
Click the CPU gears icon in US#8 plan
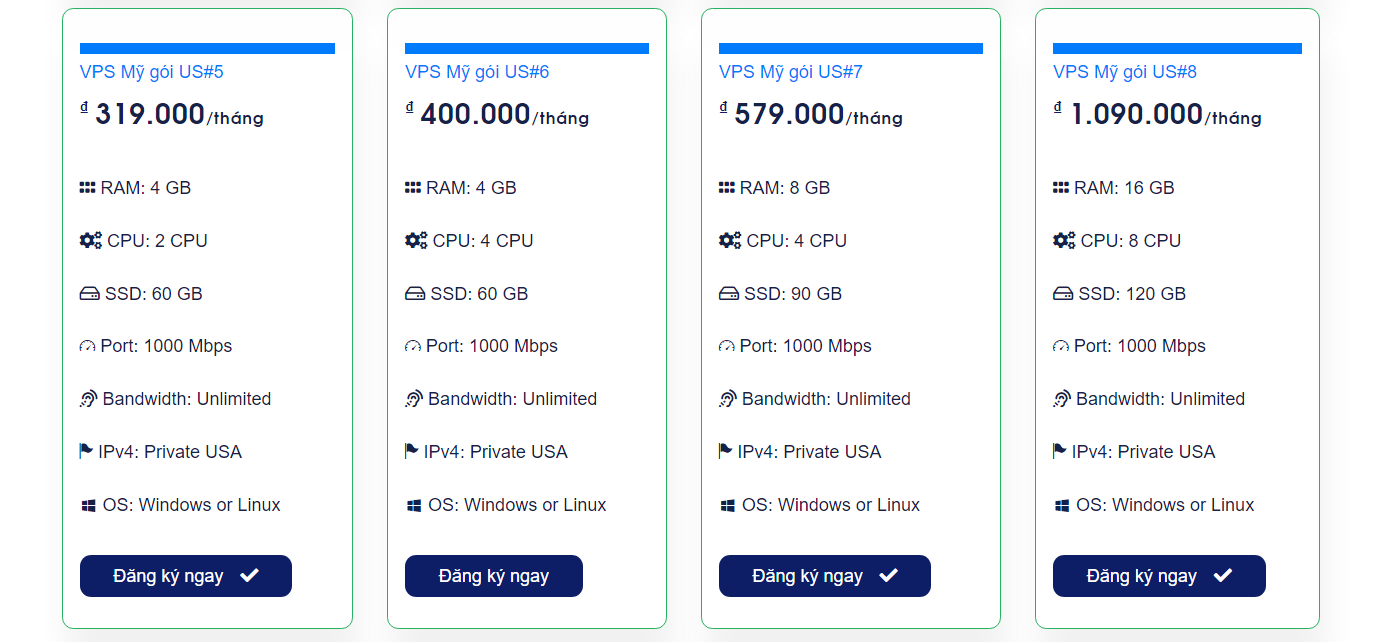(1064, 241)
